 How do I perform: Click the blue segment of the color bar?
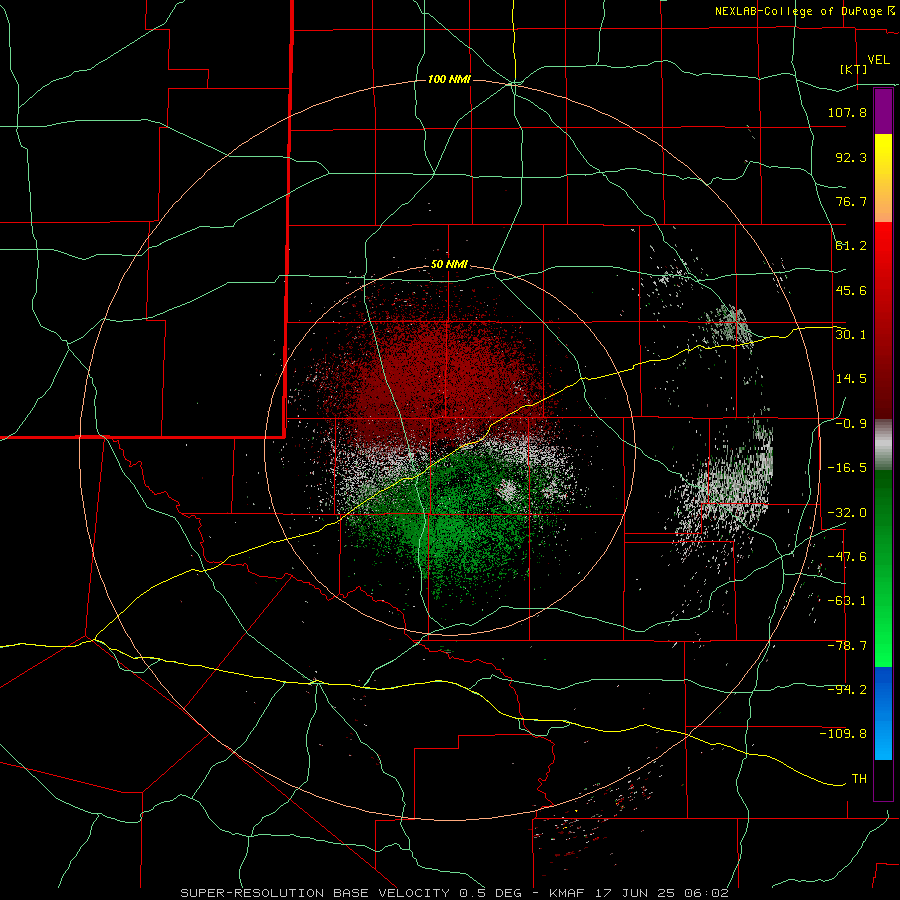pos(883,713)
